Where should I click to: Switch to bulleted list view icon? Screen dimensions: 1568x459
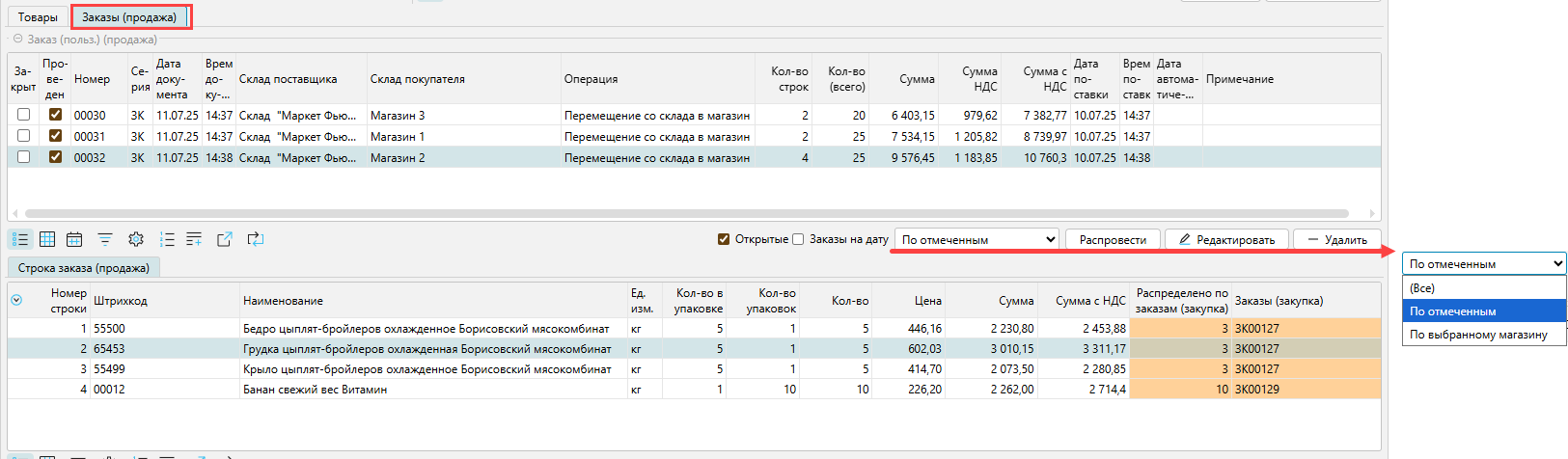click(20, 239)
